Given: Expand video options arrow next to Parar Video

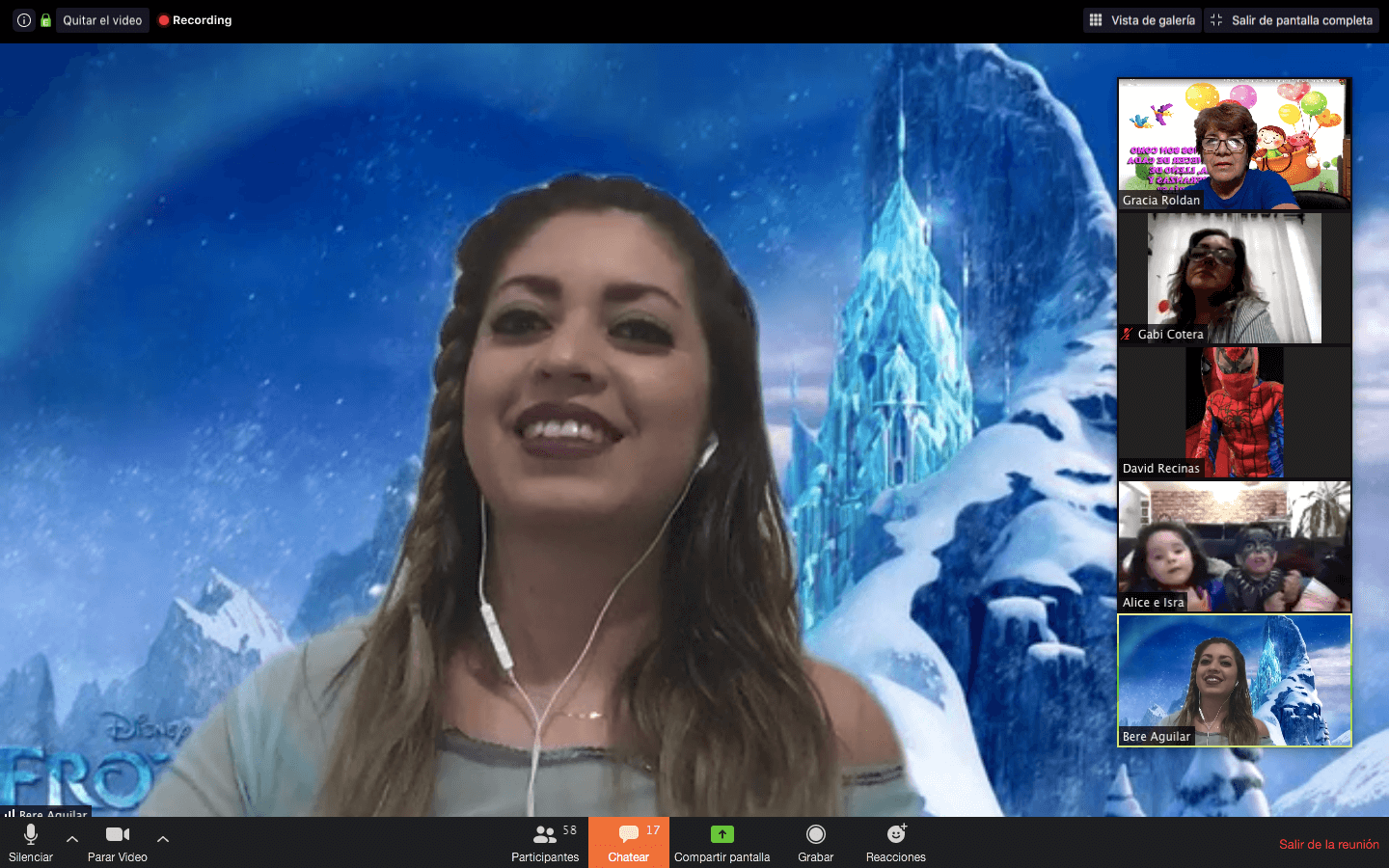Looking at the screenshot, I should pos(163,839).
